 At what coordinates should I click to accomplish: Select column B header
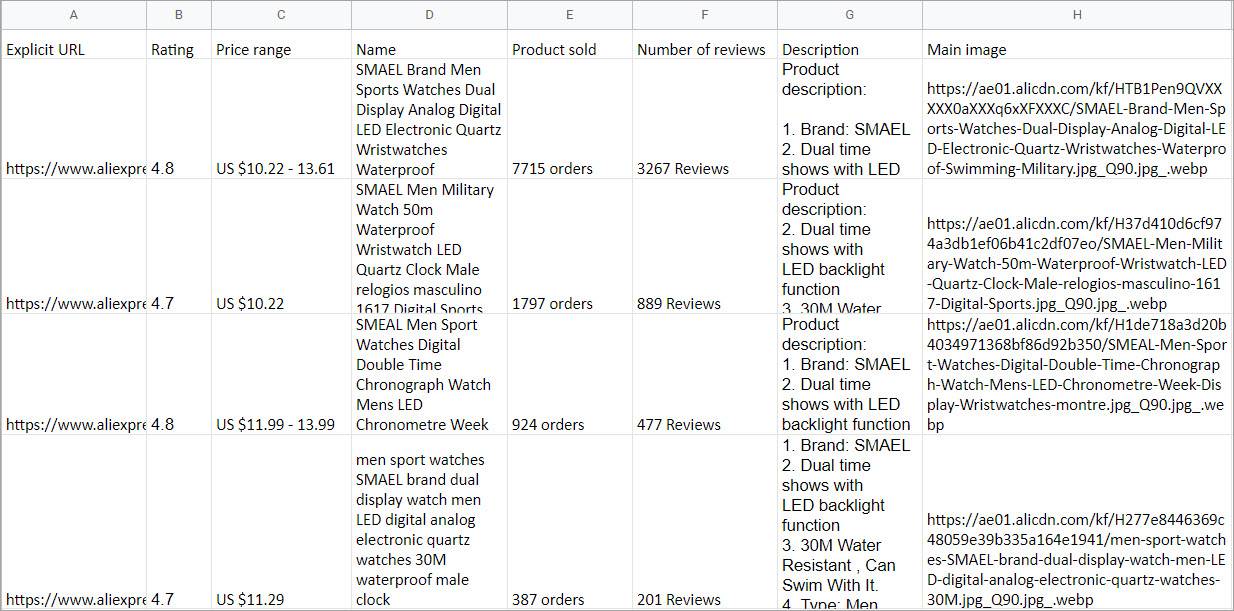[179, 15]
